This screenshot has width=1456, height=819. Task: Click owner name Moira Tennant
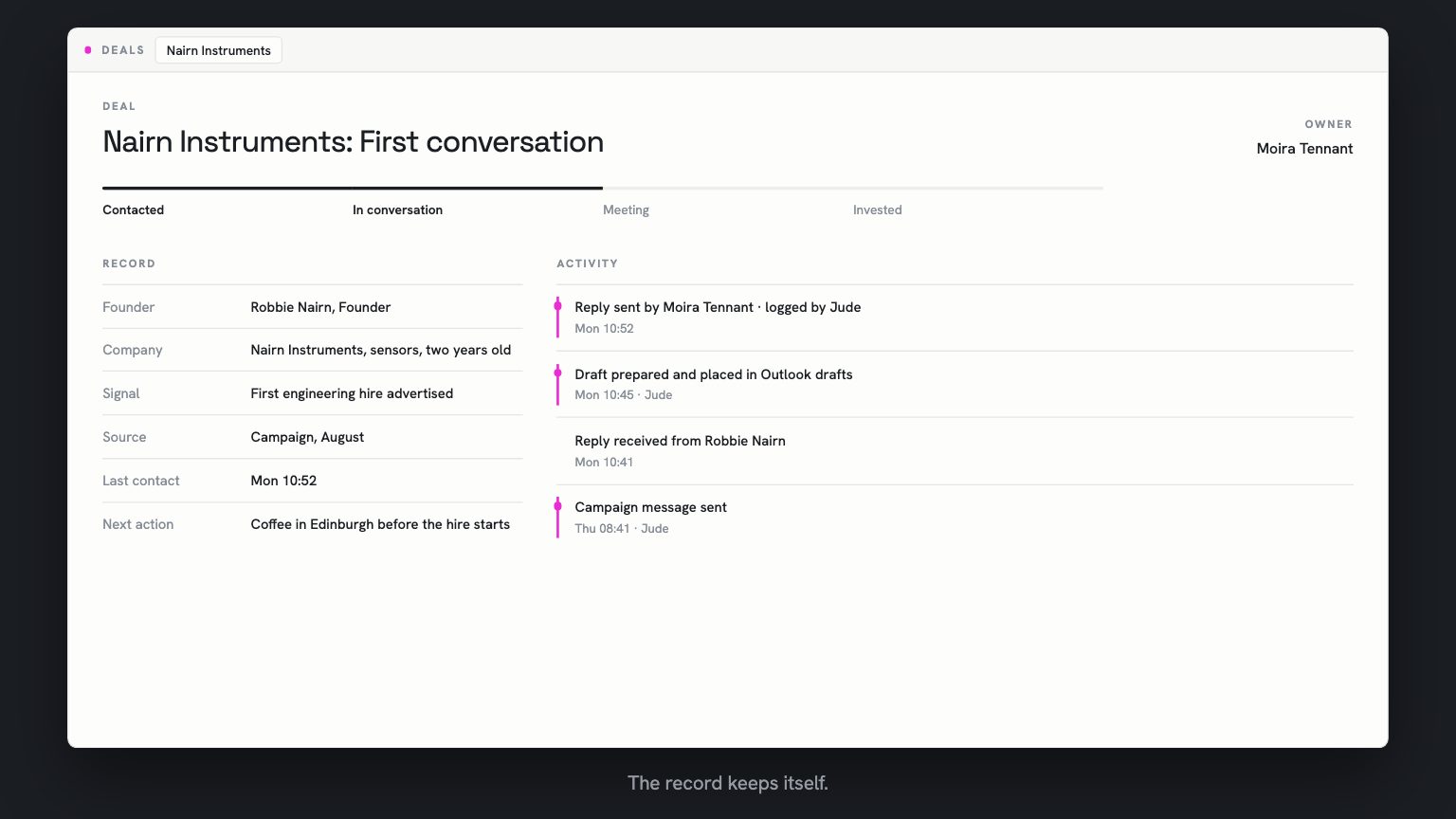[1304, 148]
